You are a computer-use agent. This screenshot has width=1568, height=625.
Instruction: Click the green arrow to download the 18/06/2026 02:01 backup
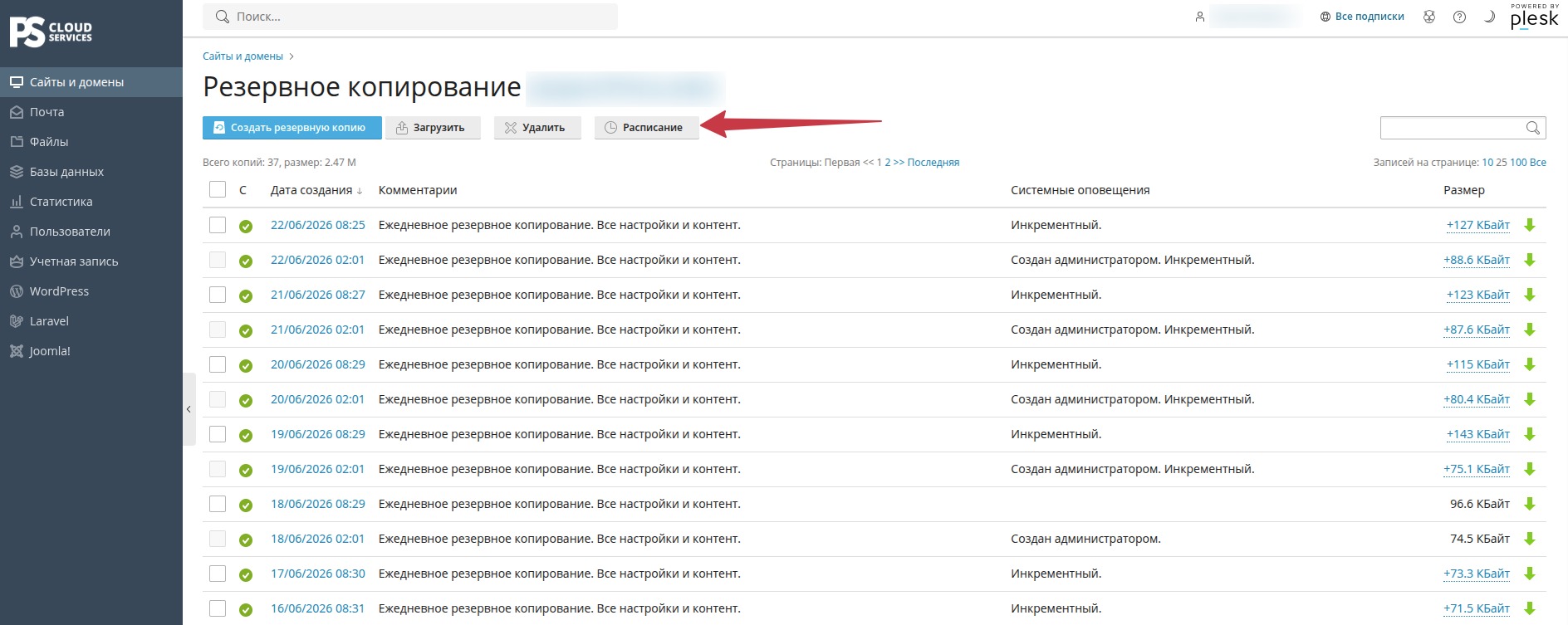[1530, 539]
